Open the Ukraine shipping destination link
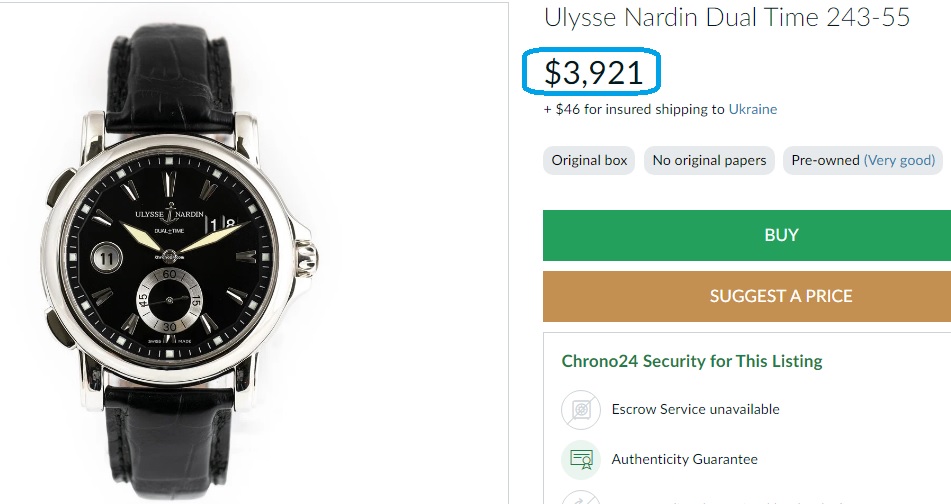This screenshot has height=504, width=951. click(753, 109)
